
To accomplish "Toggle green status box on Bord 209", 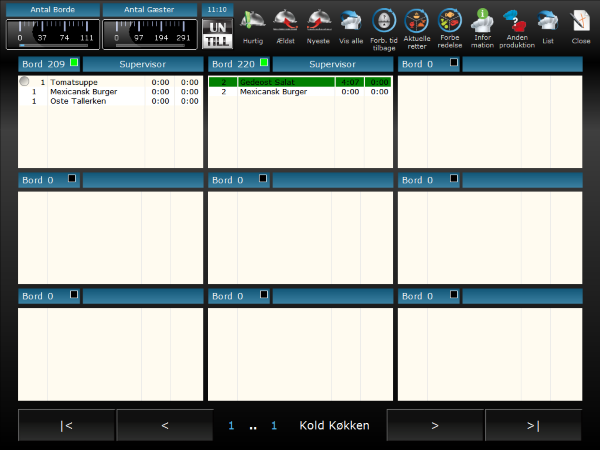I will [73, 63].
